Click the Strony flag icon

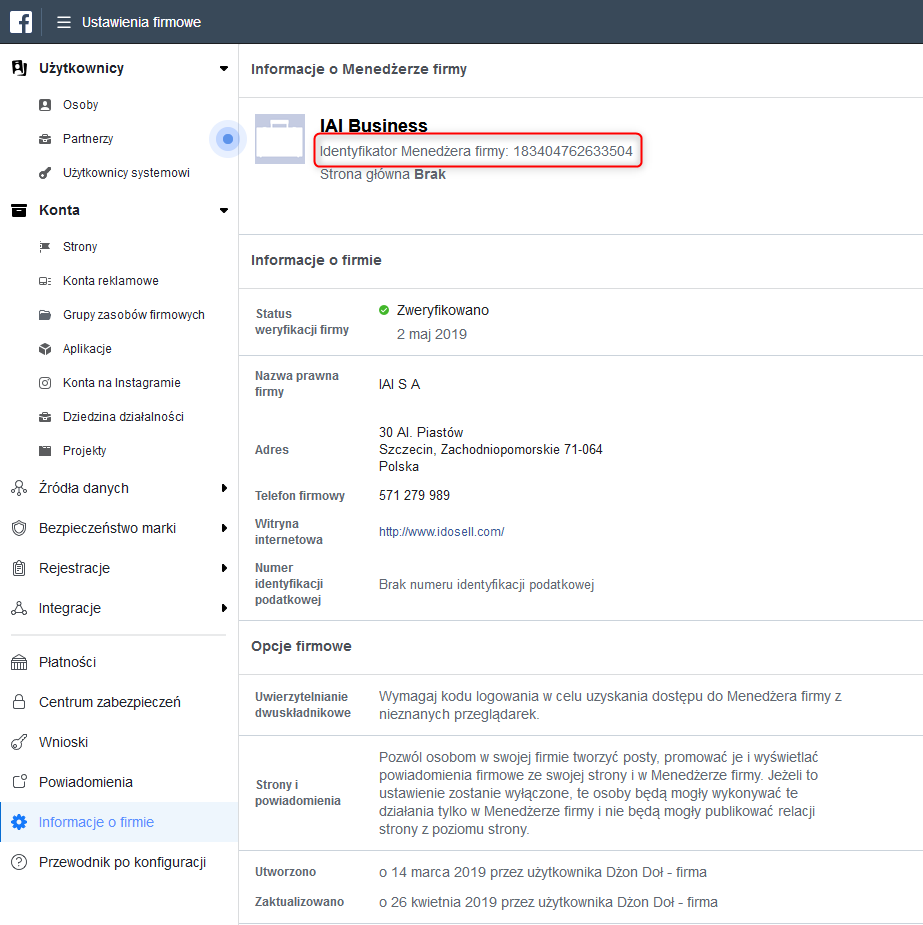pos(45,247)
